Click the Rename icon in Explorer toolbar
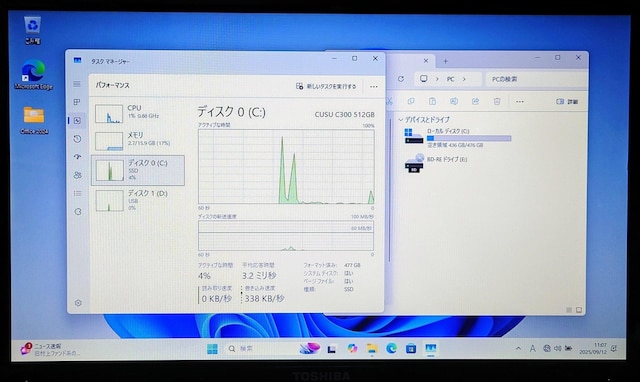The height and width of the screenshot is (382, 640). 454,101
